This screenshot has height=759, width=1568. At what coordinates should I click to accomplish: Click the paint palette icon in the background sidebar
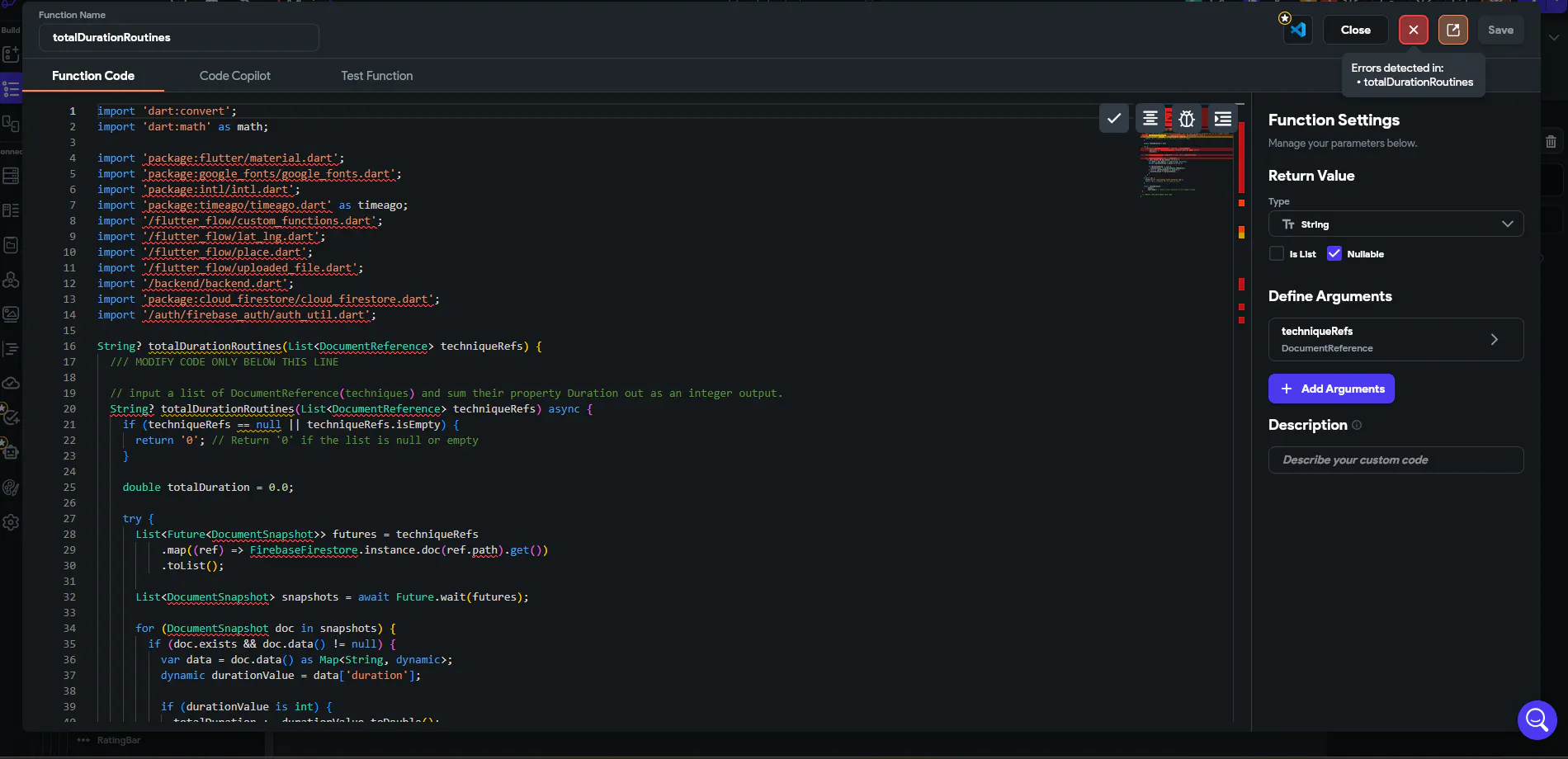11,488
